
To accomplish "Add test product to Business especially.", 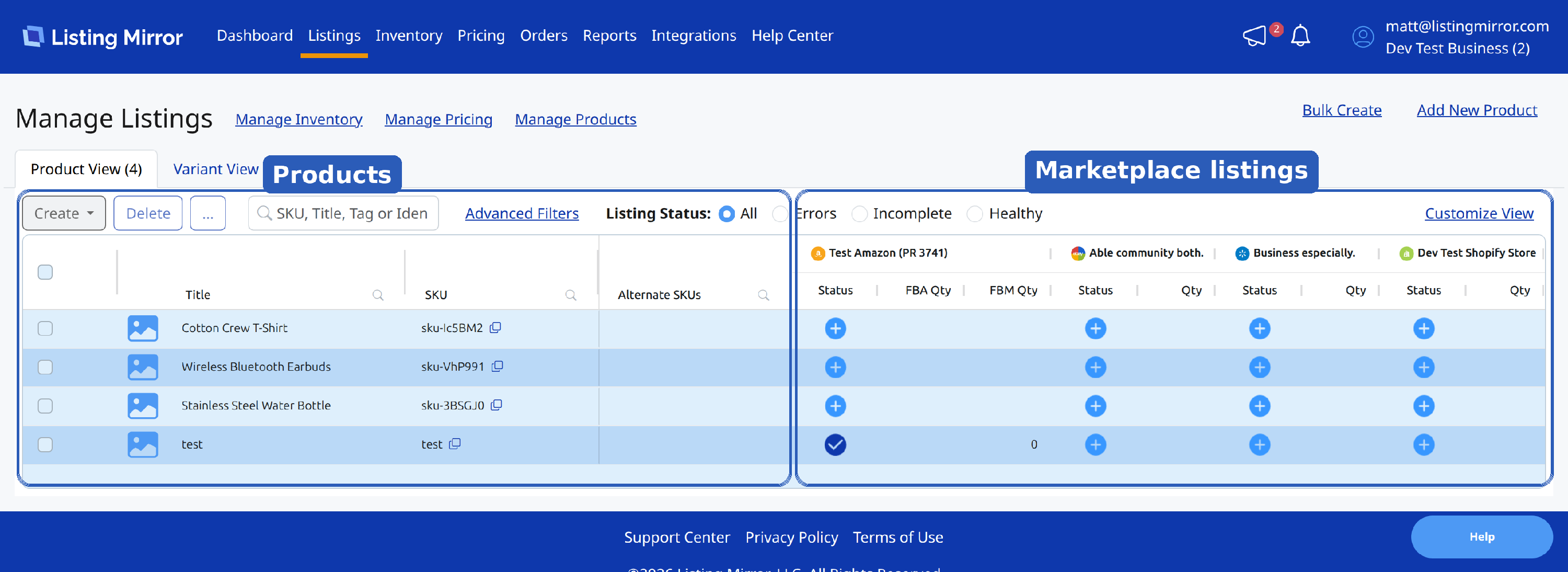I will pos(1260,445).
